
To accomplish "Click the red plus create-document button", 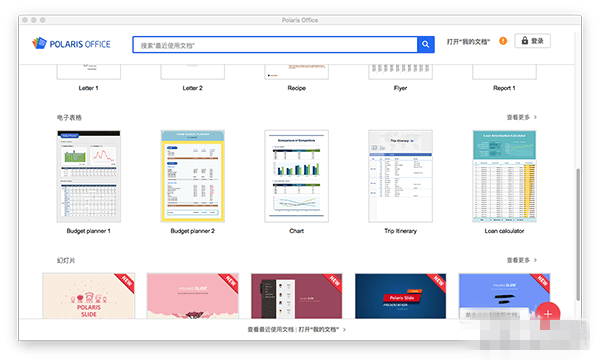I will point(548,314).
